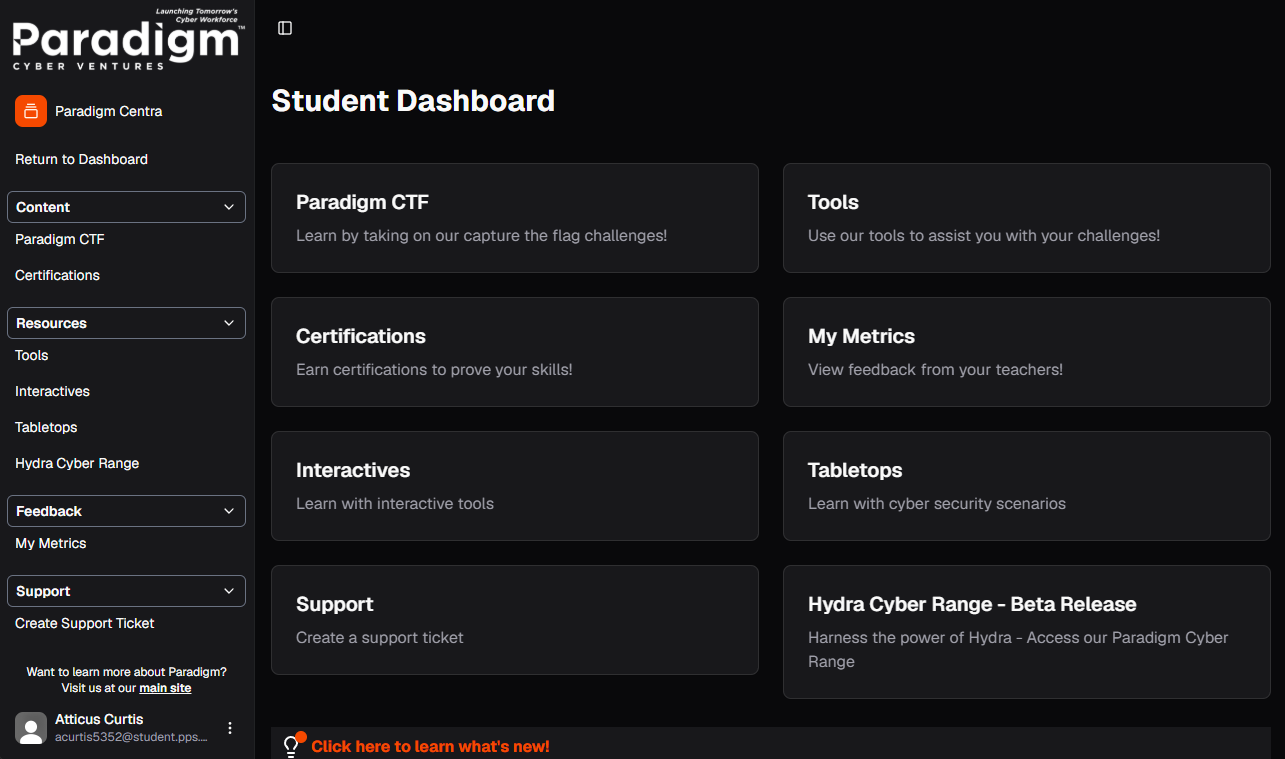Click Atticus Curtis avatar image
Viewport: 1285px width, 759px height.
click(x=31, y=728)
